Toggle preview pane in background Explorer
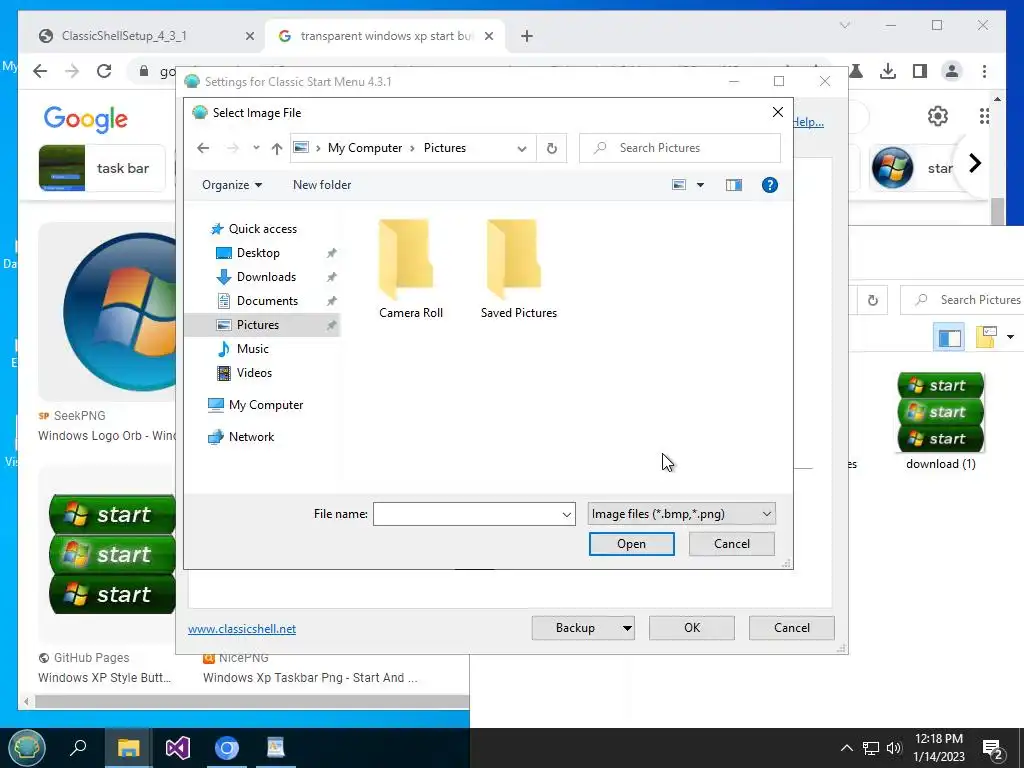1024x768 pixels. (949, 337)
